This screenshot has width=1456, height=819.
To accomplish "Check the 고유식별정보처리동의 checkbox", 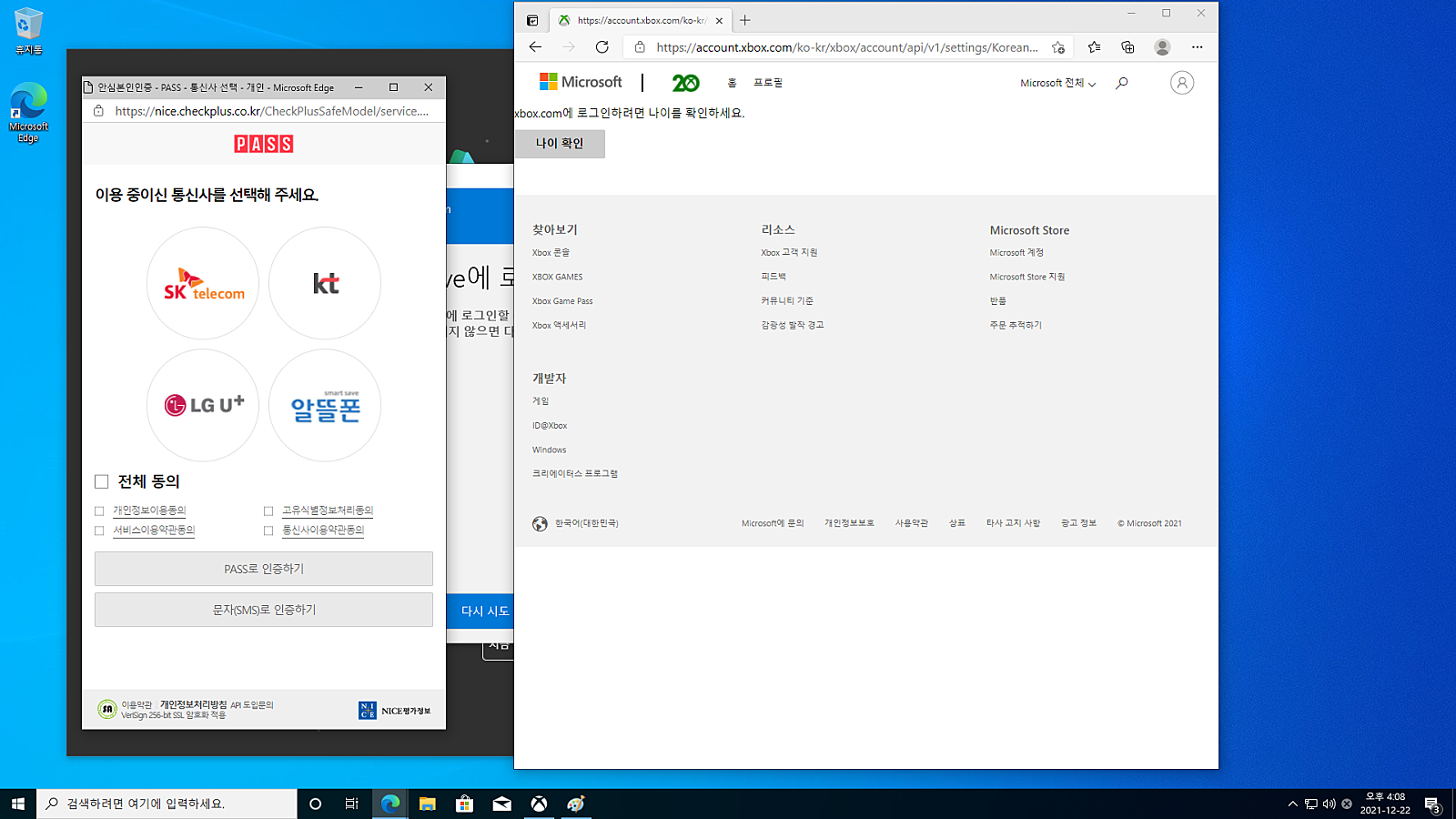I will [x=268, y=511].
